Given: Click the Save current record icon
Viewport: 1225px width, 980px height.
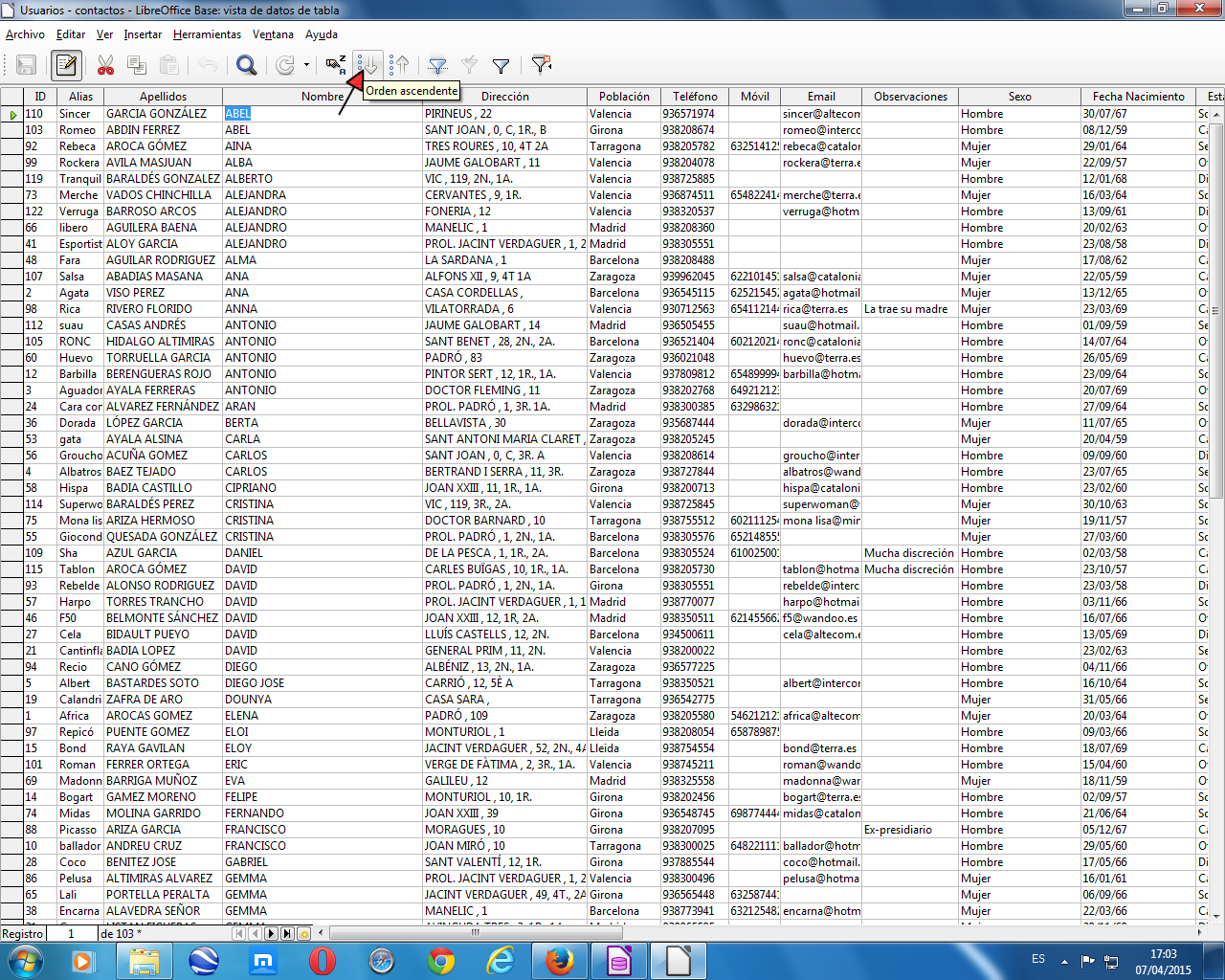Looking at the screenshot, I should click(27, 65).
